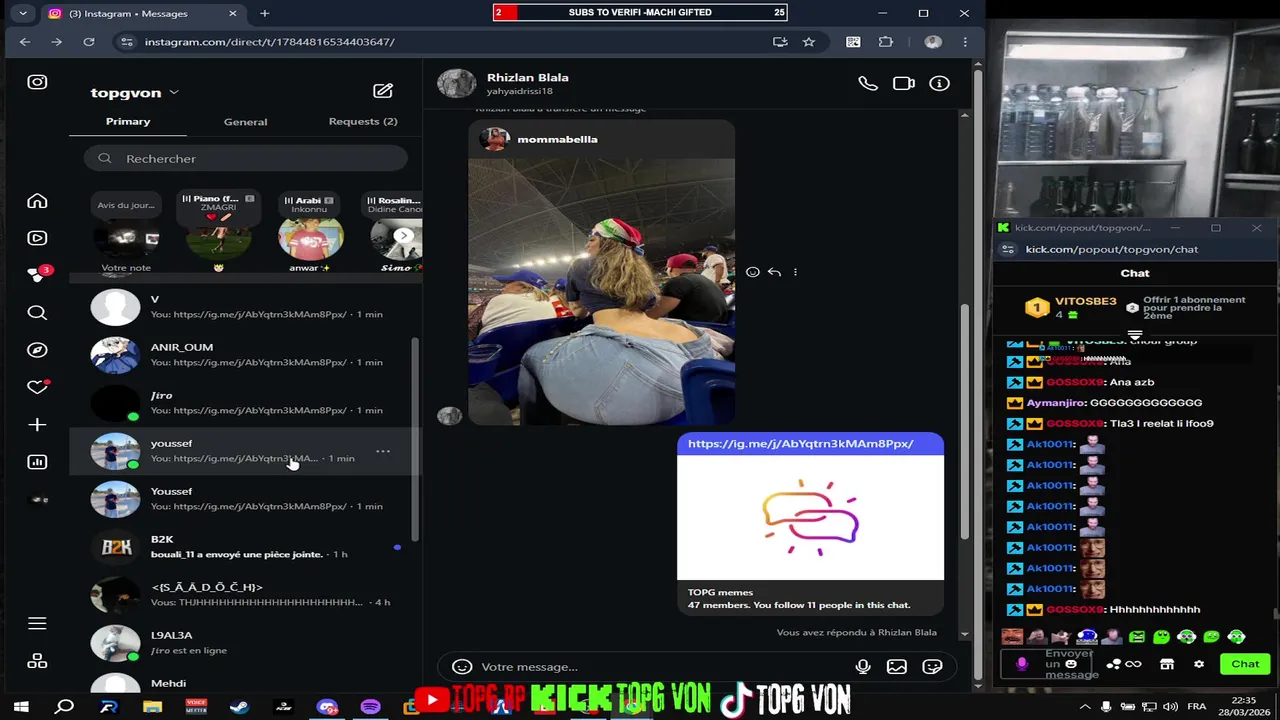Open Notifications heart icon in sidebar
The height and width of the screenshot is (720, 1280).
[37, 387]
